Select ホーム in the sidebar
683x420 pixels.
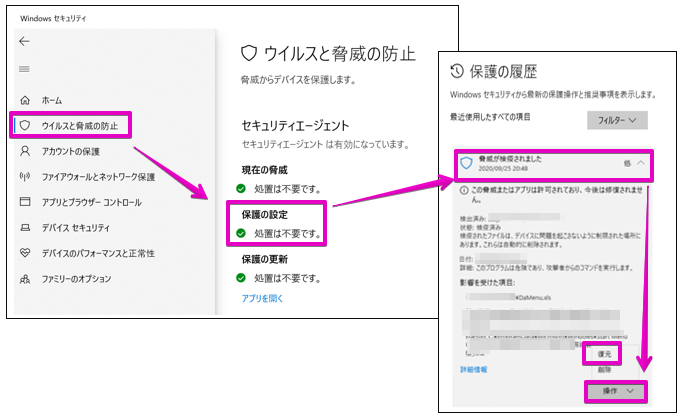tap(52, 100)
